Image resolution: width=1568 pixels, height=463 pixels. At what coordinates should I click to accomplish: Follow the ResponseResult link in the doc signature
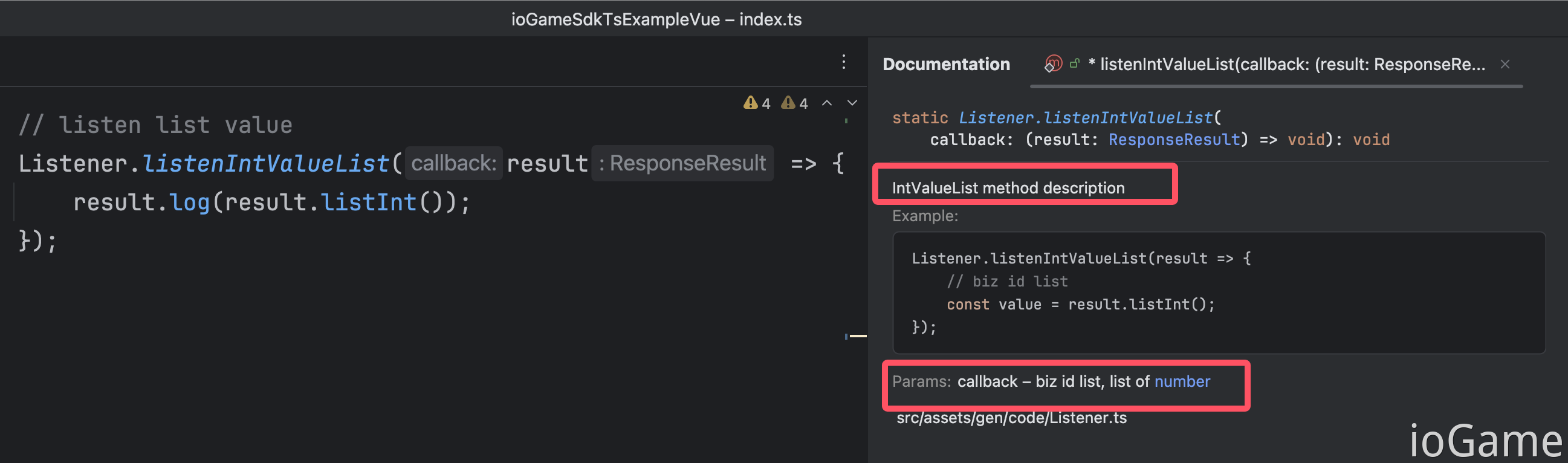1173,140
